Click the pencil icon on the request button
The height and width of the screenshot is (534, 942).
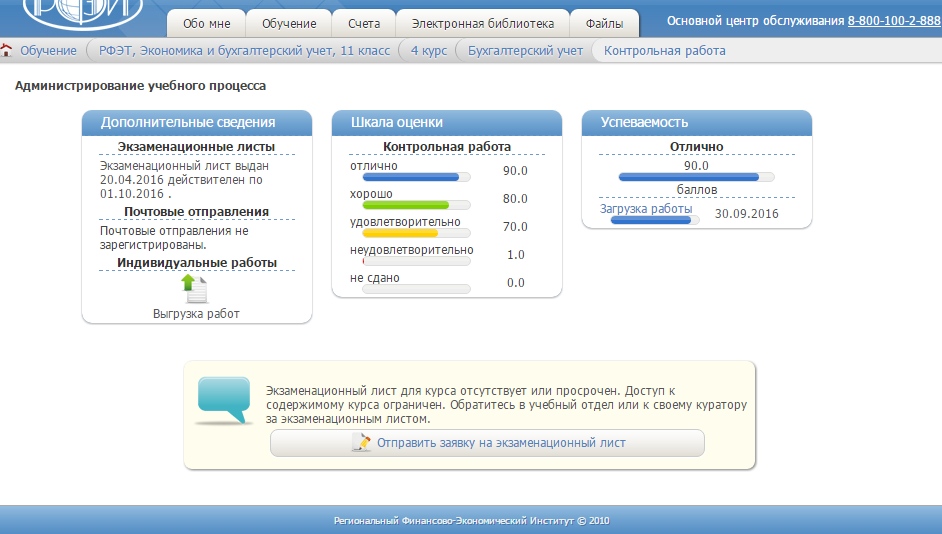(361, 442)
